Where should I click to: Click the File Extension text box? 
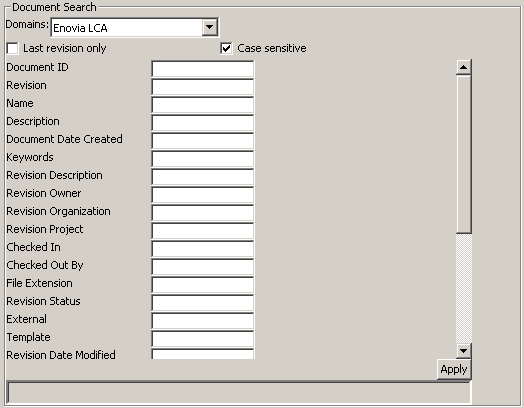[x=203, y=285]
